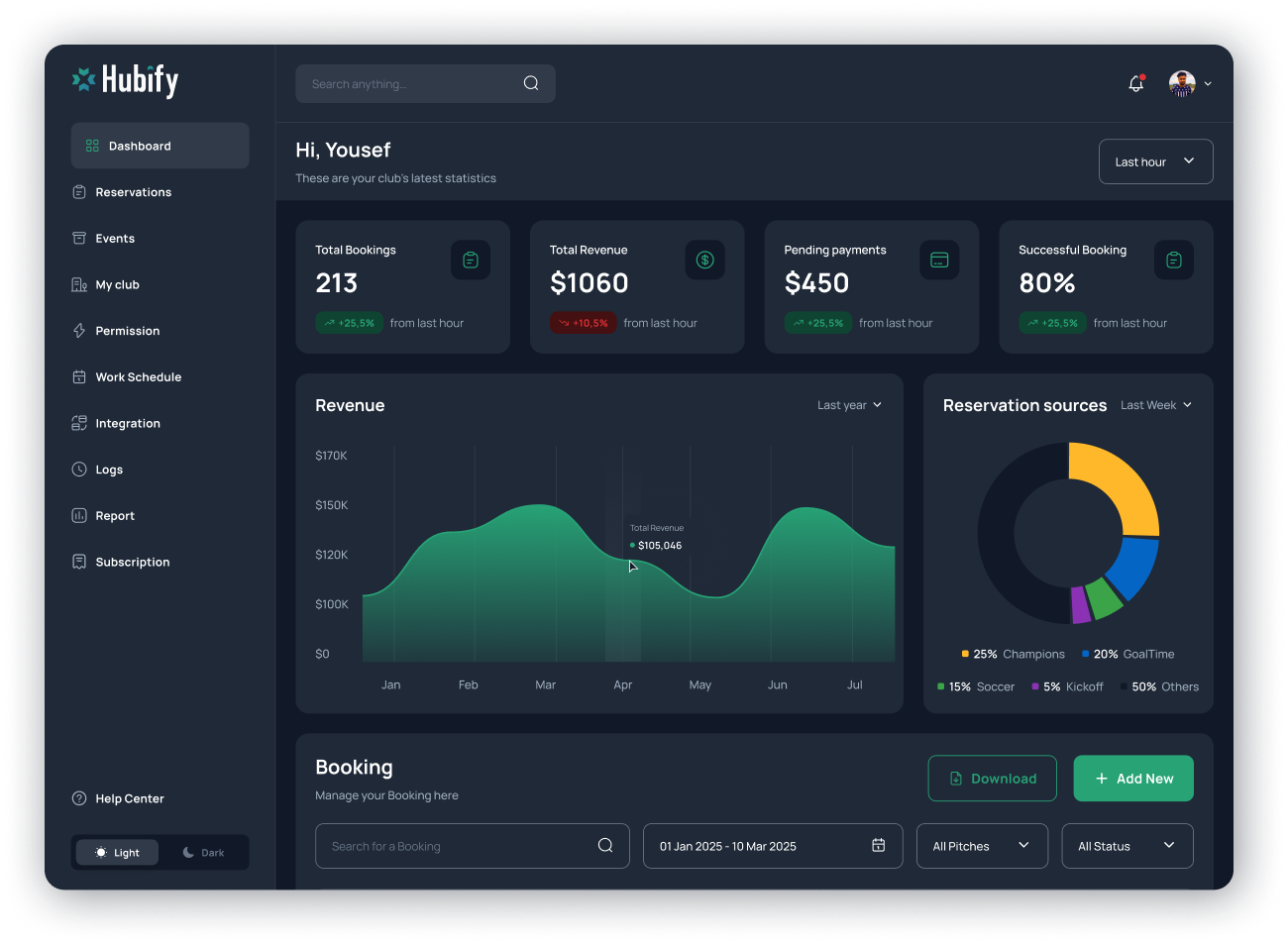The width and height of the screenshot is (1288, 945).
Task: Toggle the calendar icon in the Booking date field
Action: [878, 845]
